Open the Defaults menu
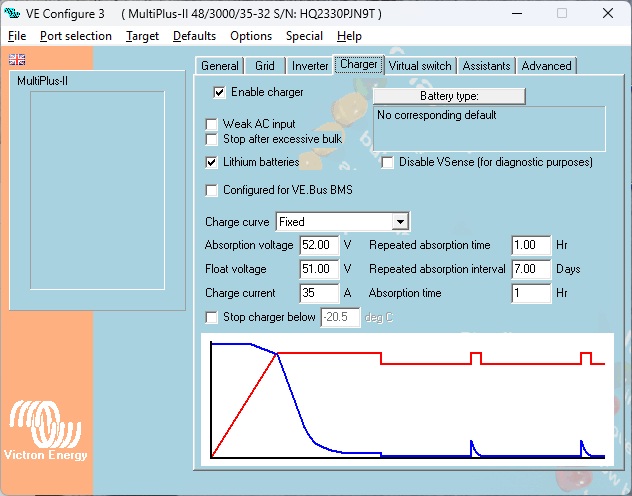 coord(194,36)
